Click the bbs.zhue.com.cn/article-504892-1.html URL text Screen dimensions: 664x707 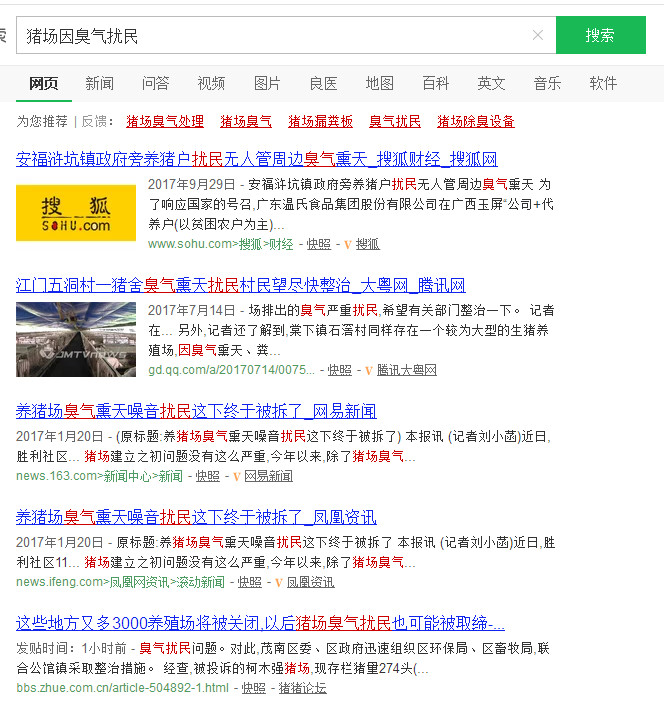pos(123,688)
